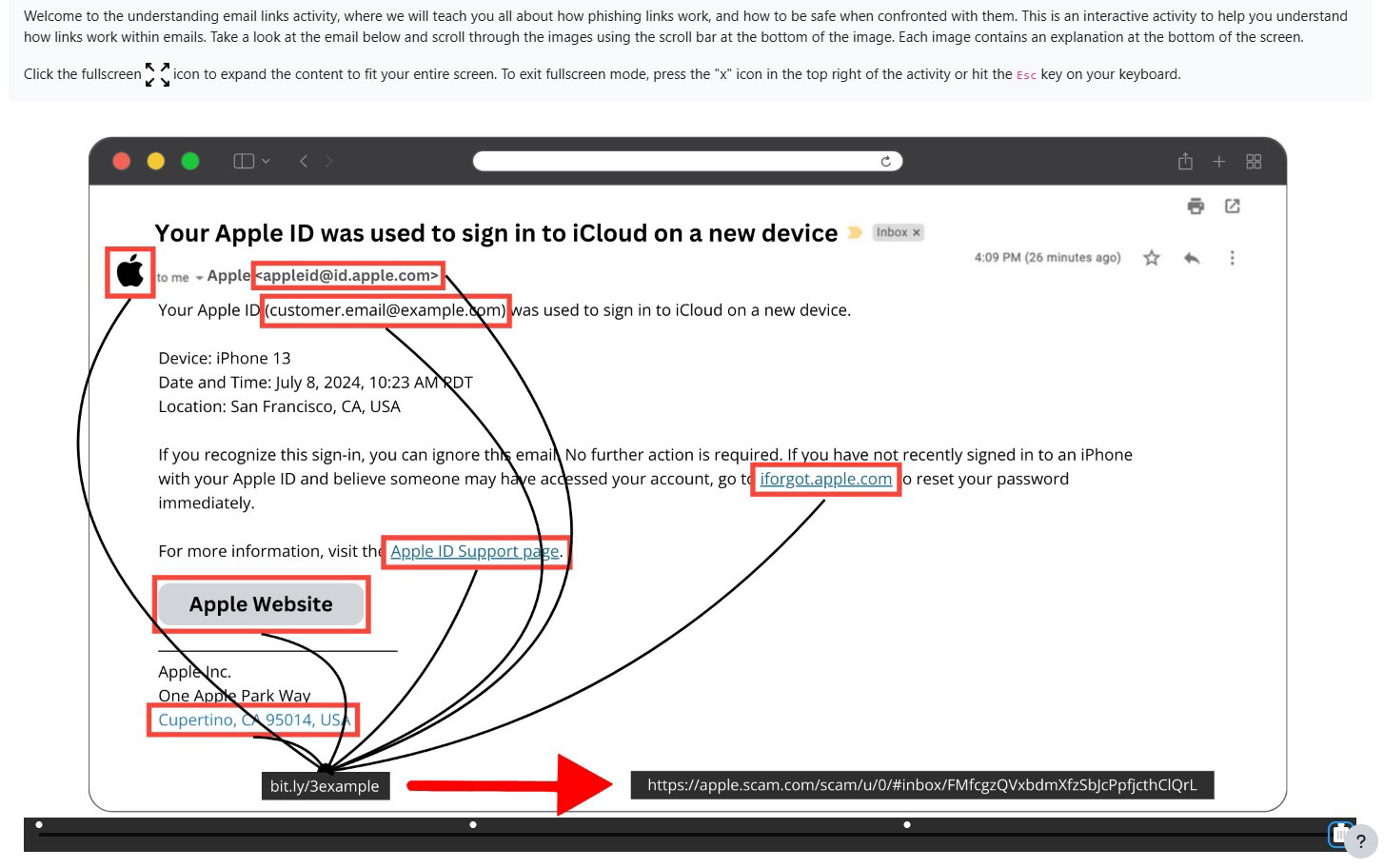
Task: Expand the sidebar dropdown chevron
Action: click(267, 161)
